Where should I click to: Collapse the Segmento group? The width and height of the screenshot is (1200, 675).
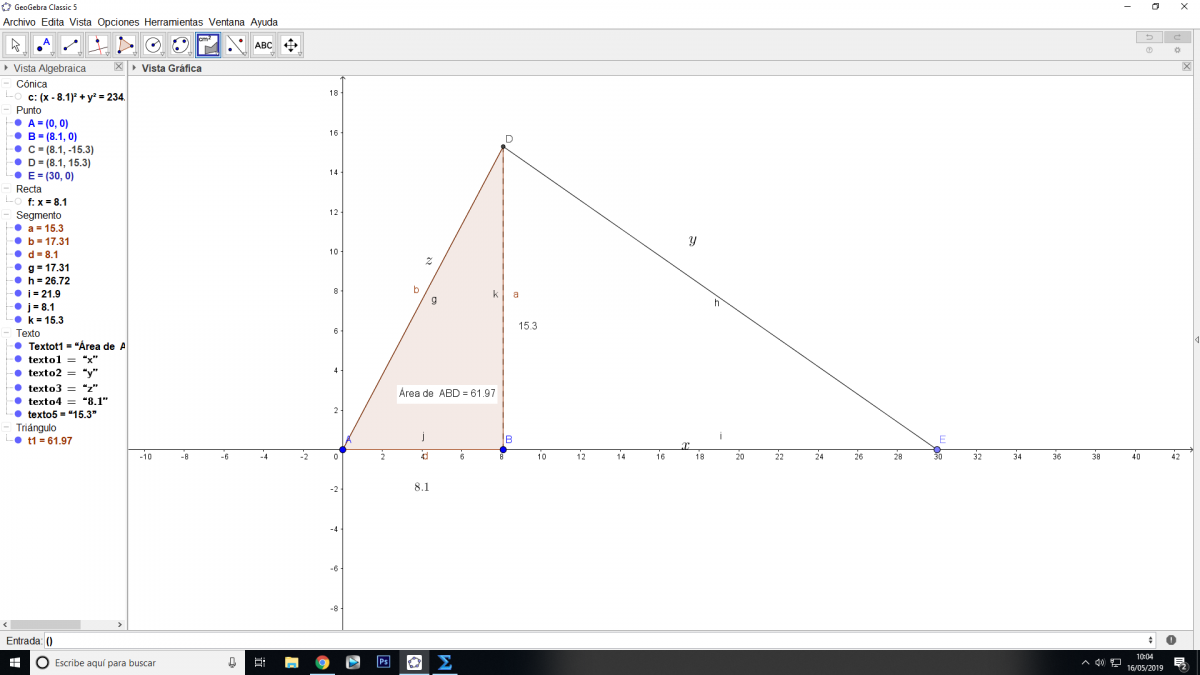point(8,215)
